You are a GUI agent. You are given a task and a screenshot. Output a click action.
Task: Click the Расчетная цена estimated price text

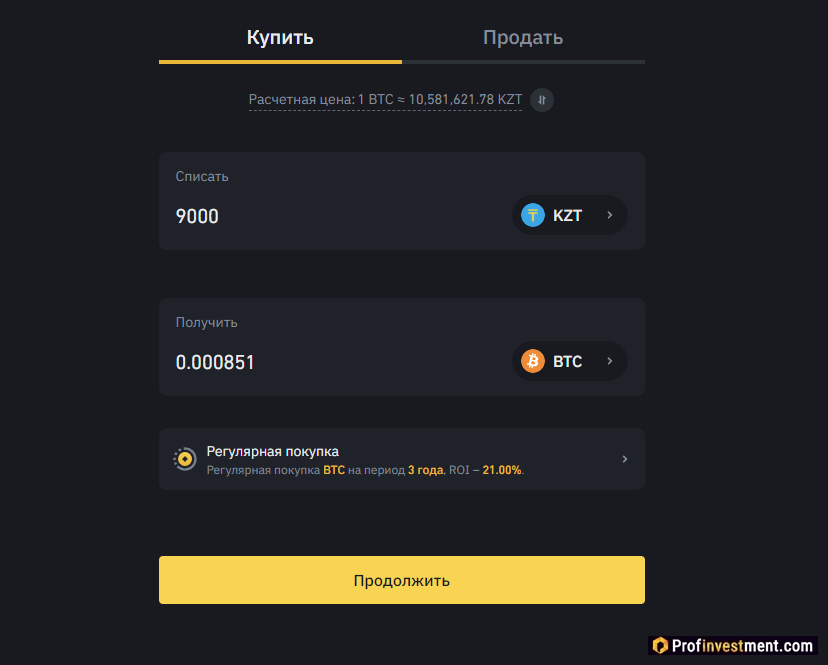click(385, 100)
